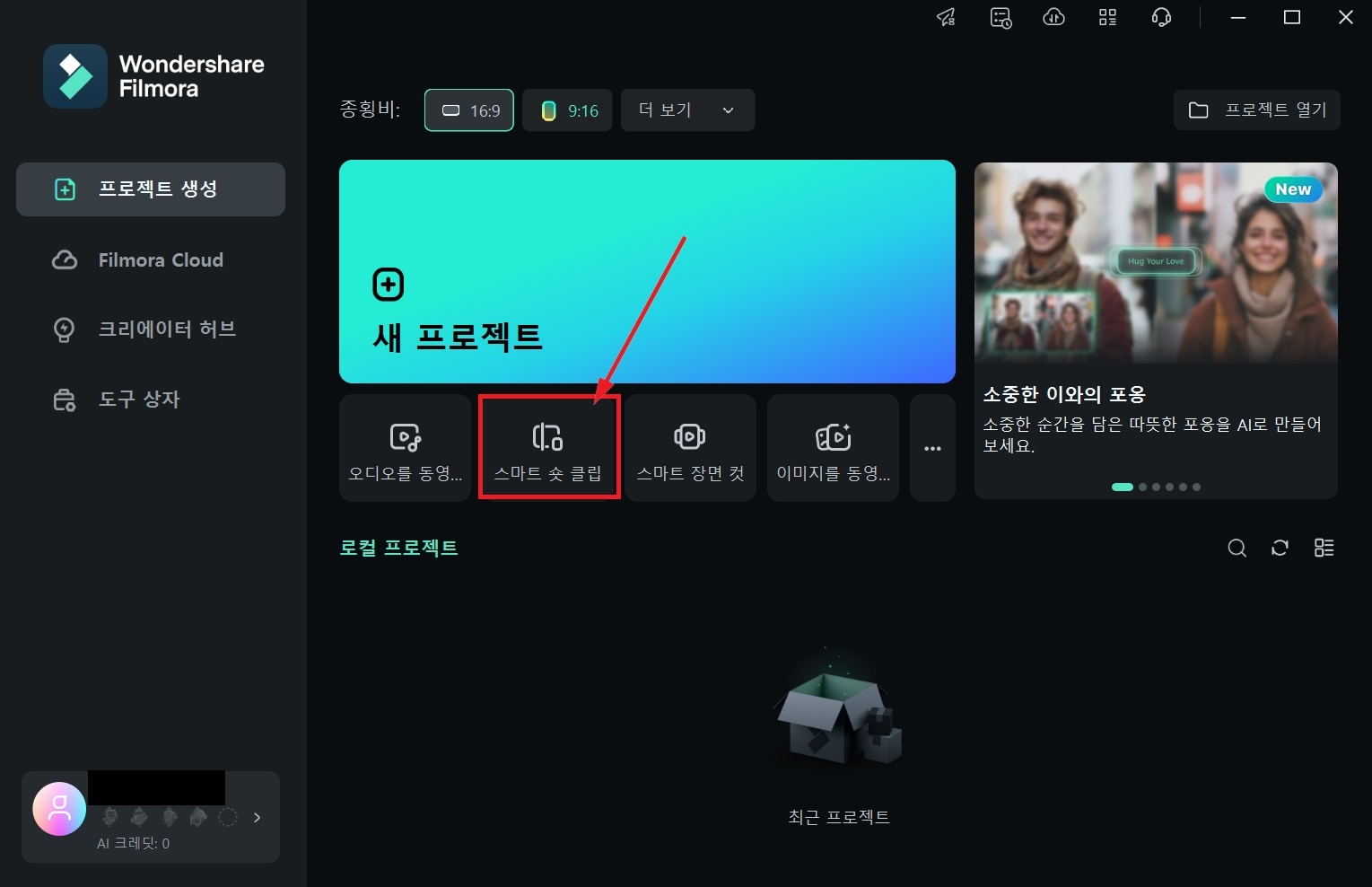Show more tools with ellipsis button

pyautogui.click(x=933, y=448)
